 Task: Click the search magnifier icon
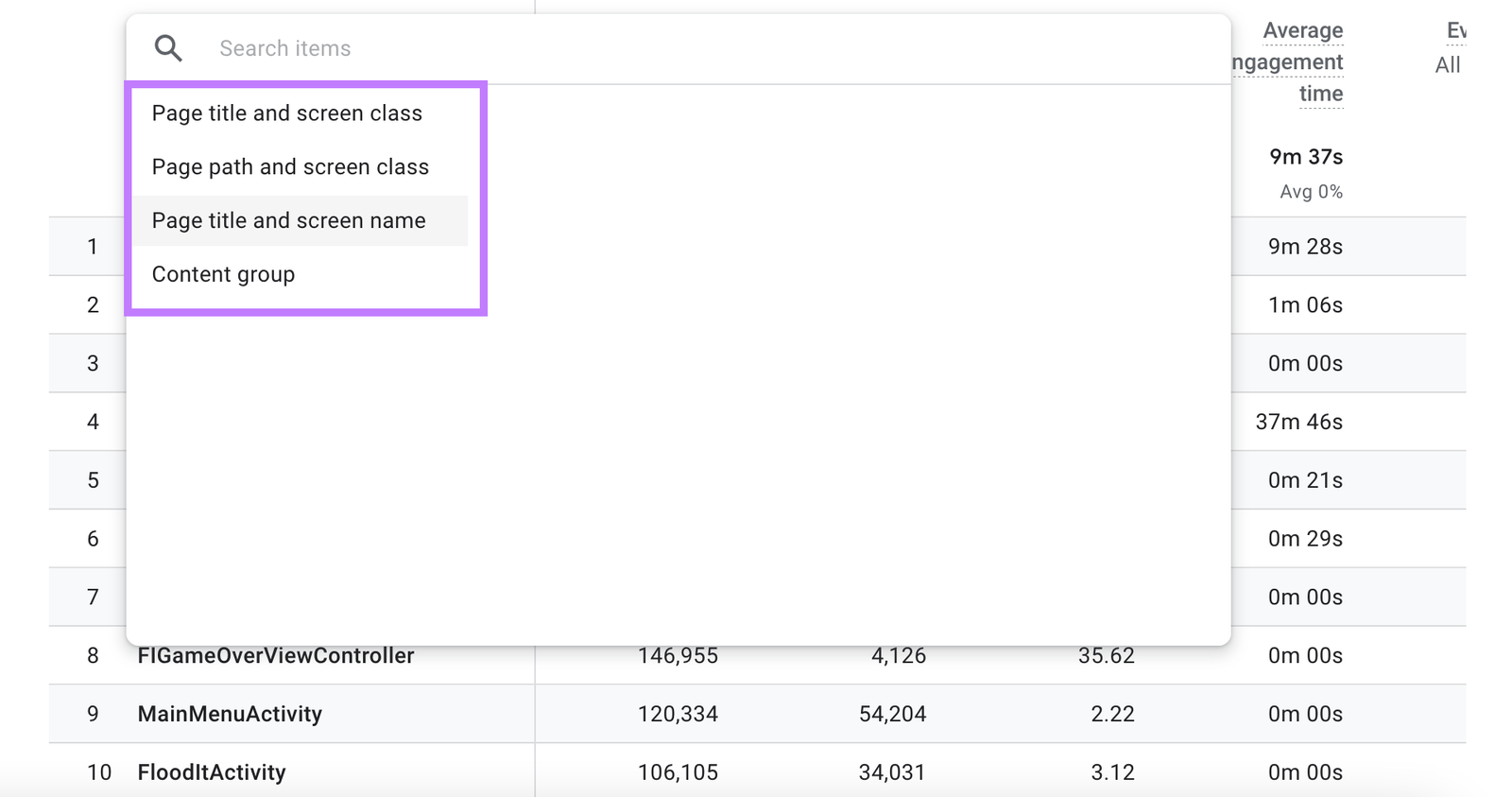point(168,48)
